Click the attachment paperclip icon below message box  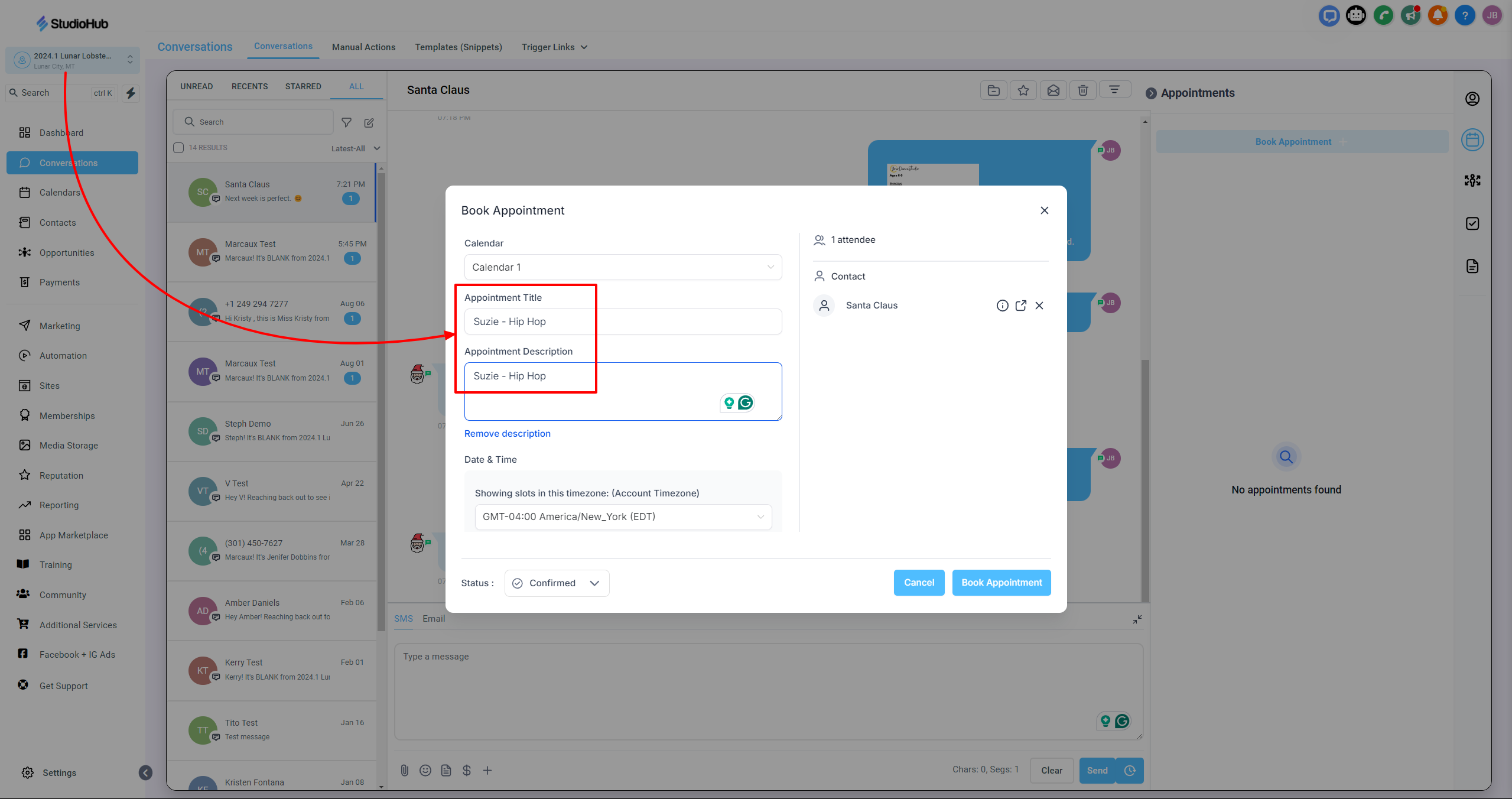(x=404, y=770)
